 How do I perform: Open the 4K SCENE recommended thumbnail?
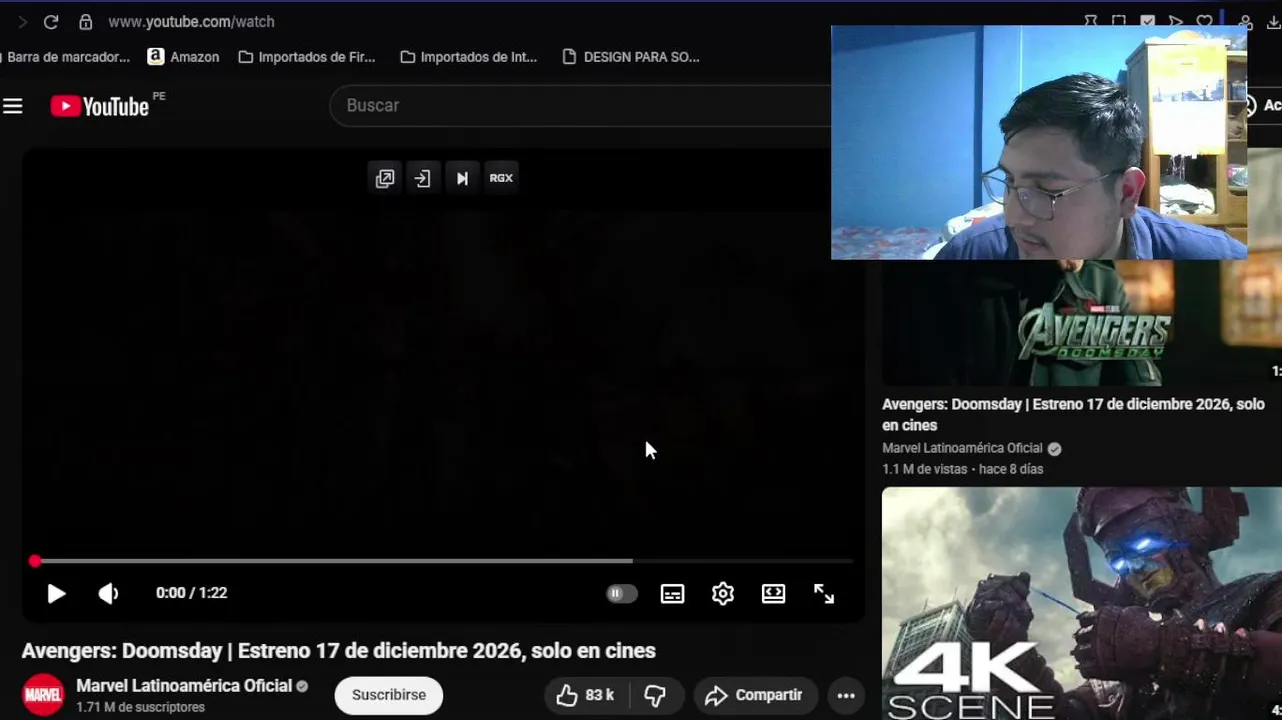(x=1081, y=603)
